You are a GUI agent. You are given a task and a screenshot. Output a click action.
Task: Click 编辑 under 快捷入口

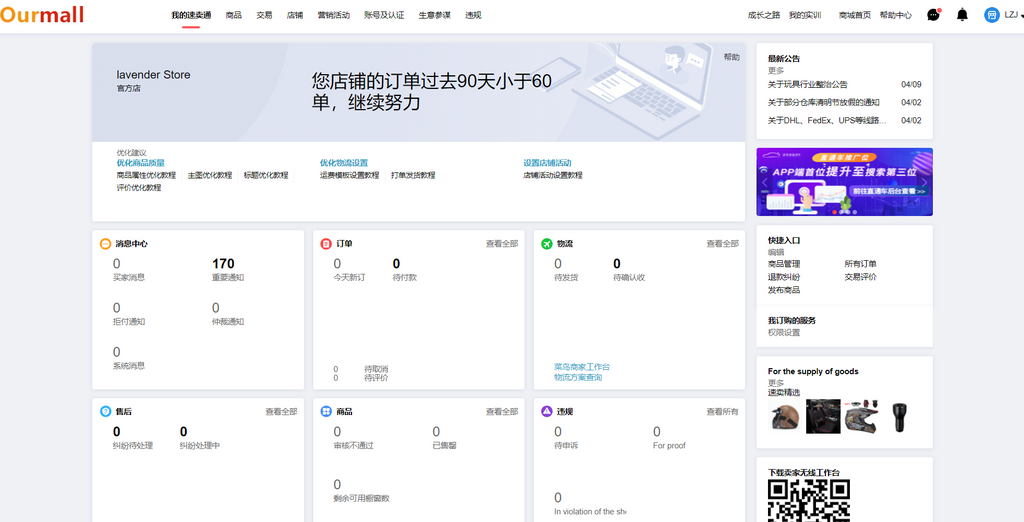click(776, 252)
